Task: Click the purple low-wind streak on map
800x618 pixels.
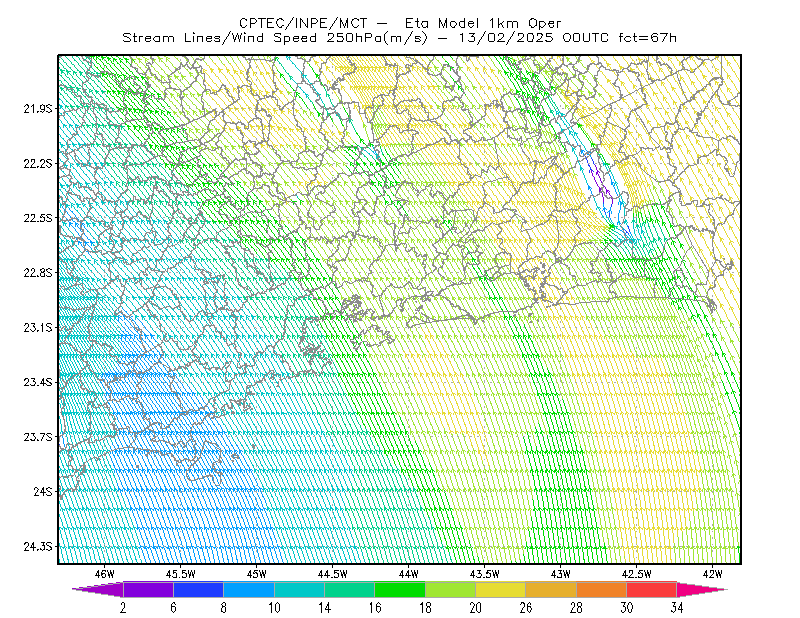Action: click(599, 179)
